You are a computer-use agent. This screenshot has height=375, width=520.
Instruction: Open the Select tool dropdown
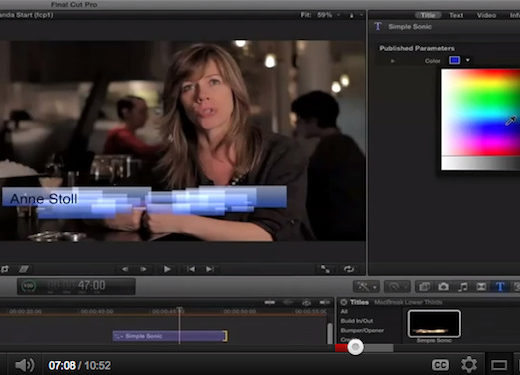(366, 287)
